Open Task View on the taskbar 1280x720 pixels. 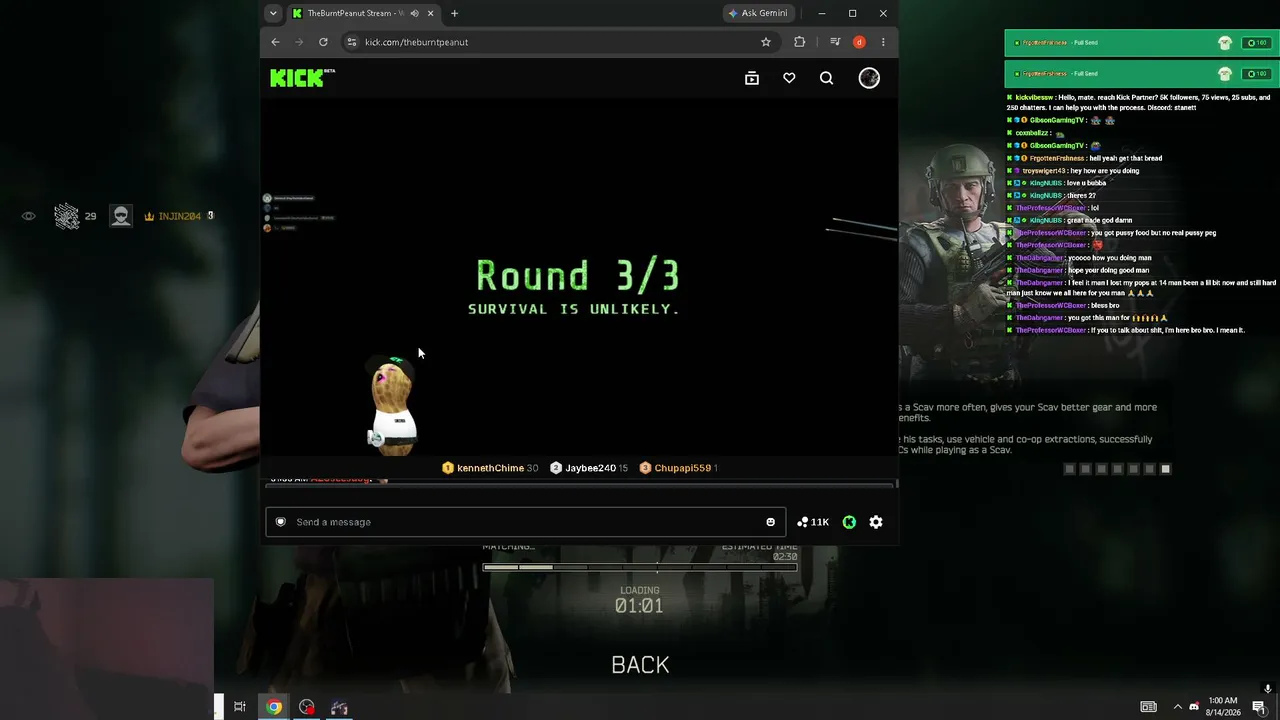pyautogui.click(x=240, y=707)
